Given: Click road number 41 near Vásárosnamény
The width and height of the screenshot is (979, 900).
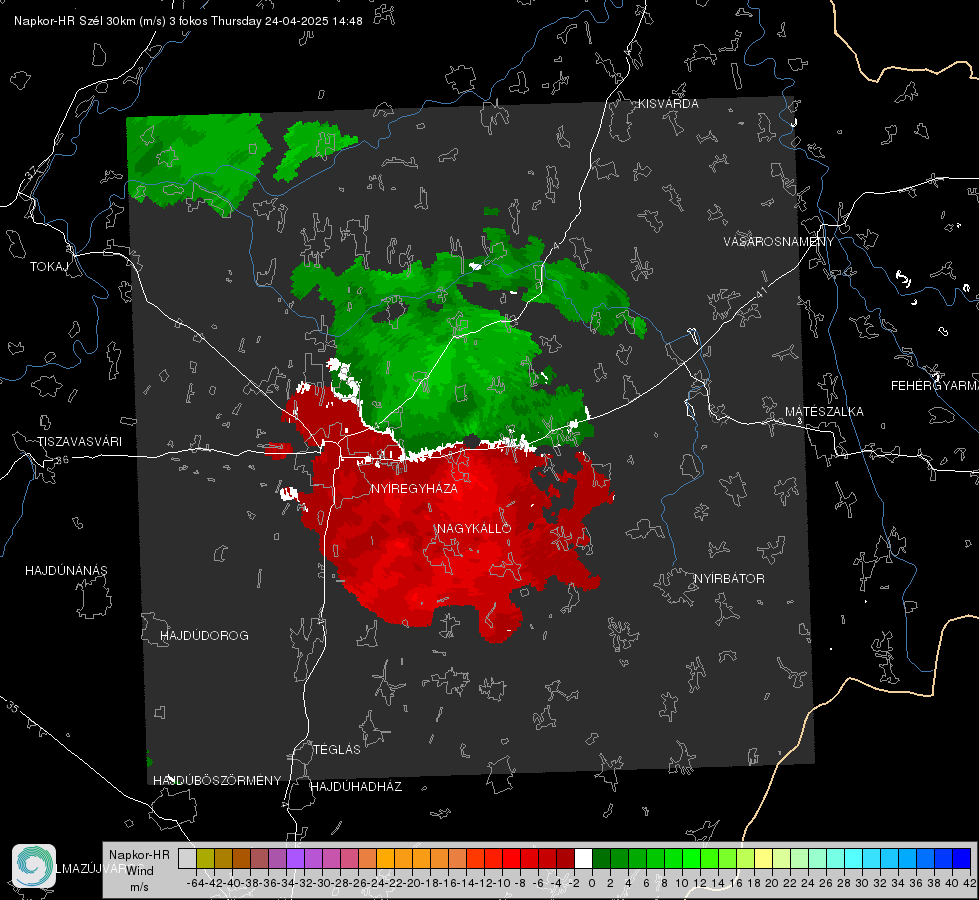Looking at the screenshot, I should coord(760,292).
